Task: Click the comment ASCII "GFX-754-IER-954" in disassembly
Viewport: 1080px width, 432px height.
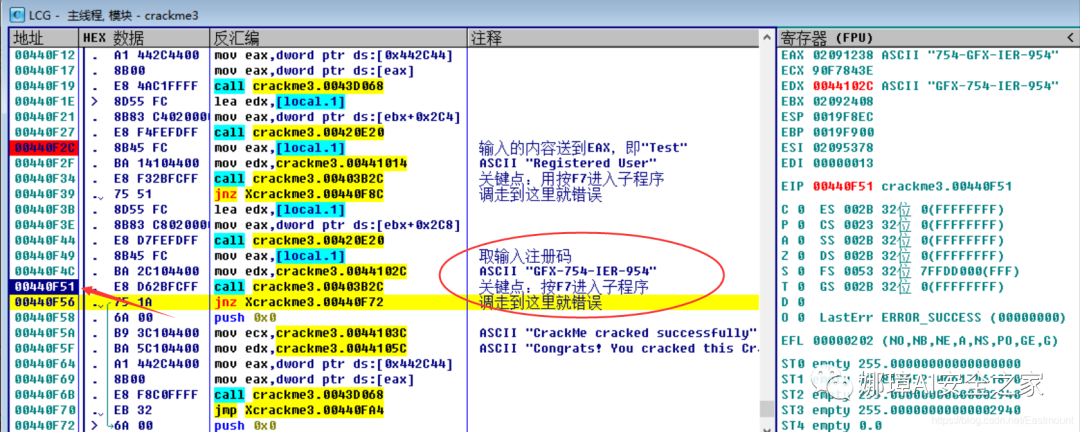Action: coord(568,271)
